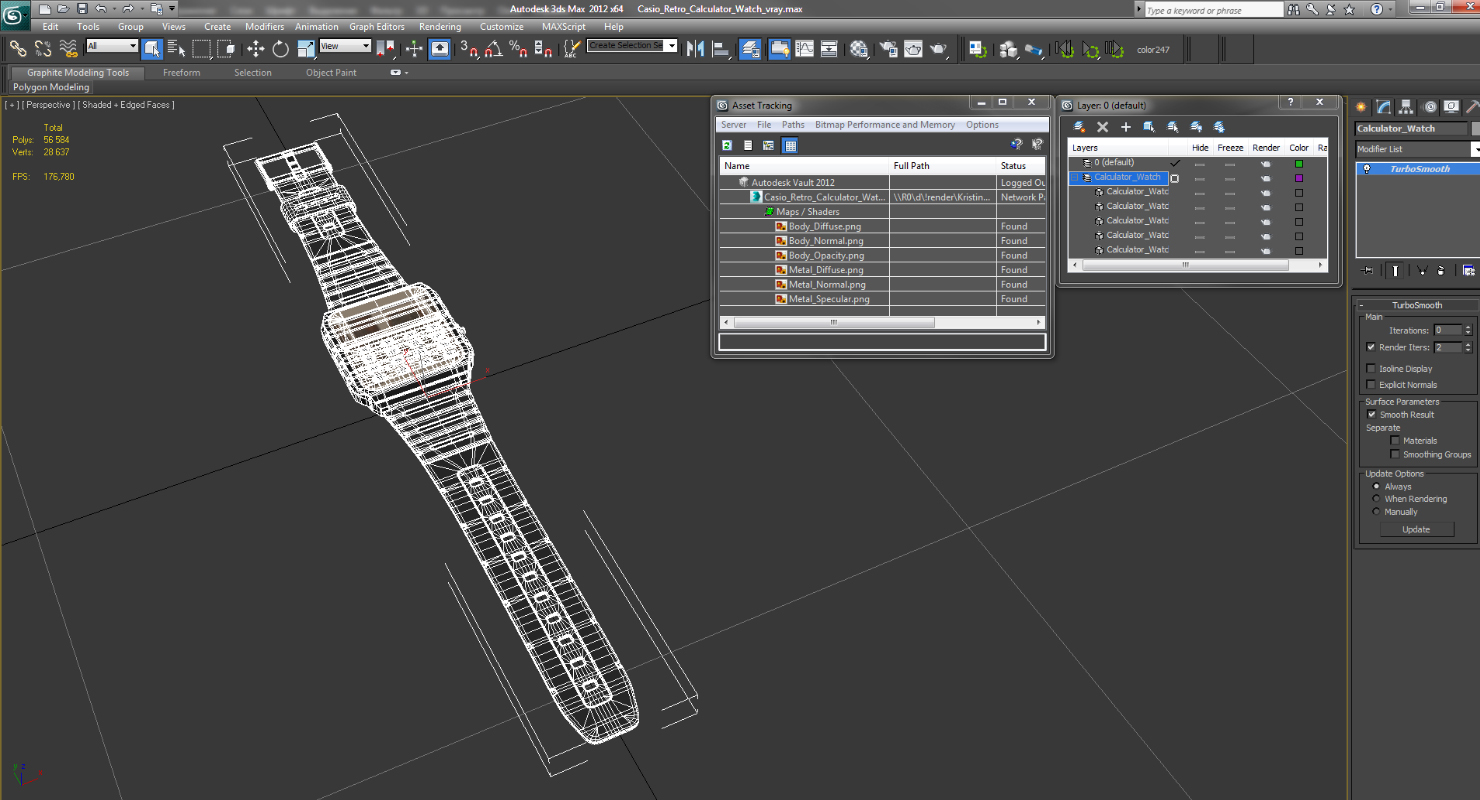The width and height of the screenshot is (1480, 800).
Task: Select the Always update radio button
Action: pyautogui.click(x=1376, y=486)
